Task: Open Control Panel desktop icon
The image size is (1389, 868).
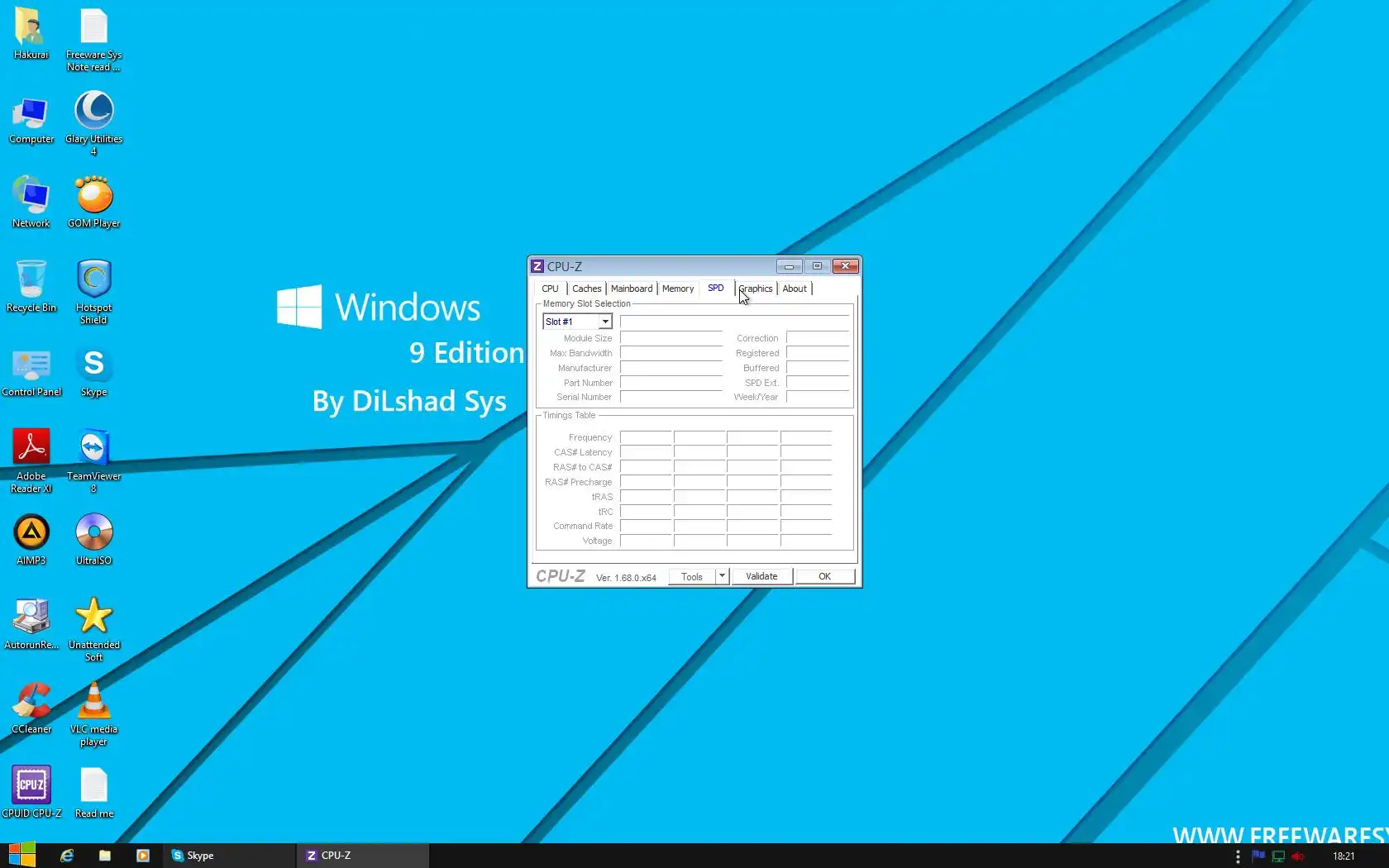Action: (31, 372)
